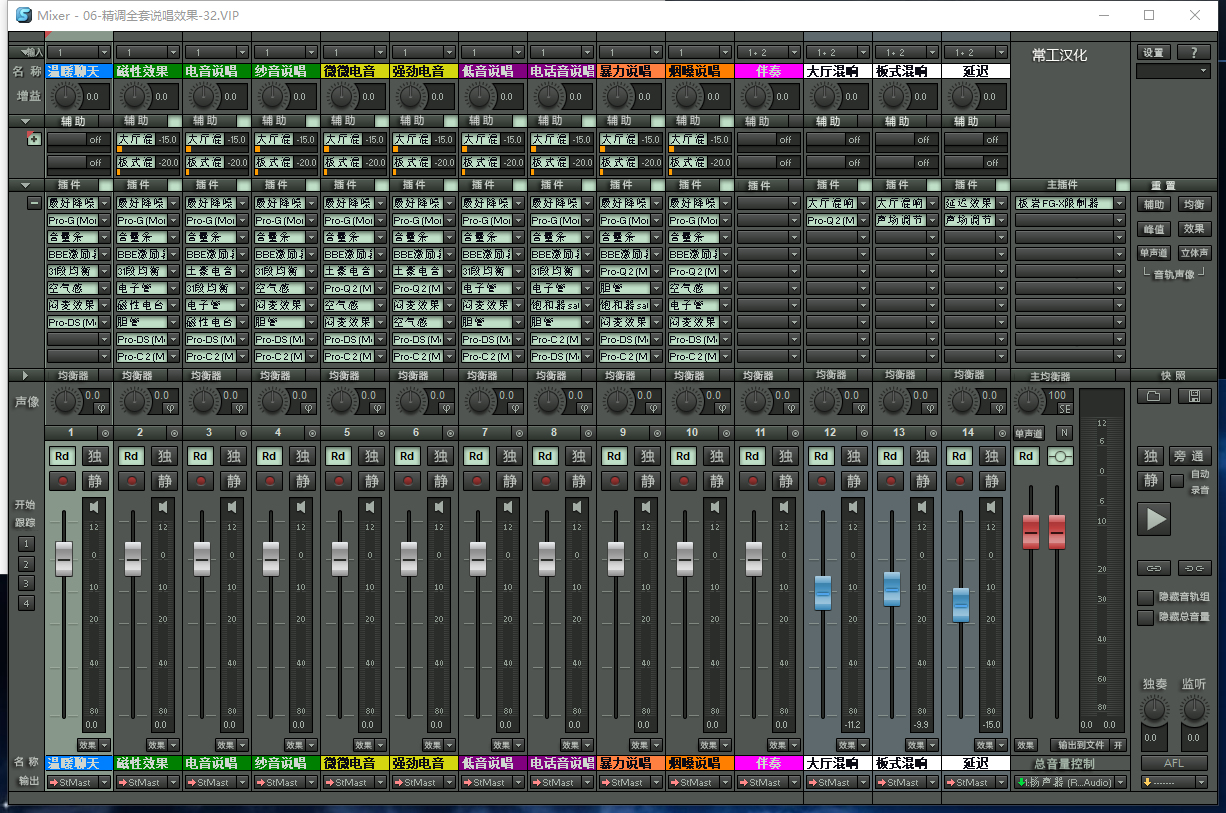Click the speaker icon on track 8
The height and width of the screenshot is (813, 1226).
tap(577, 507)
